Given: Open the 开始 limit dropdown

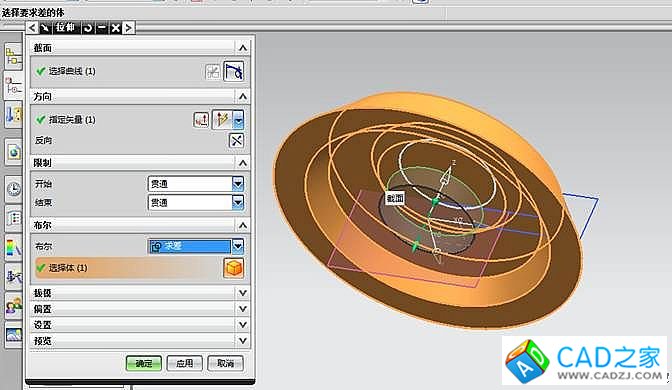Looking at the screenshot, I should coord(237,184).
